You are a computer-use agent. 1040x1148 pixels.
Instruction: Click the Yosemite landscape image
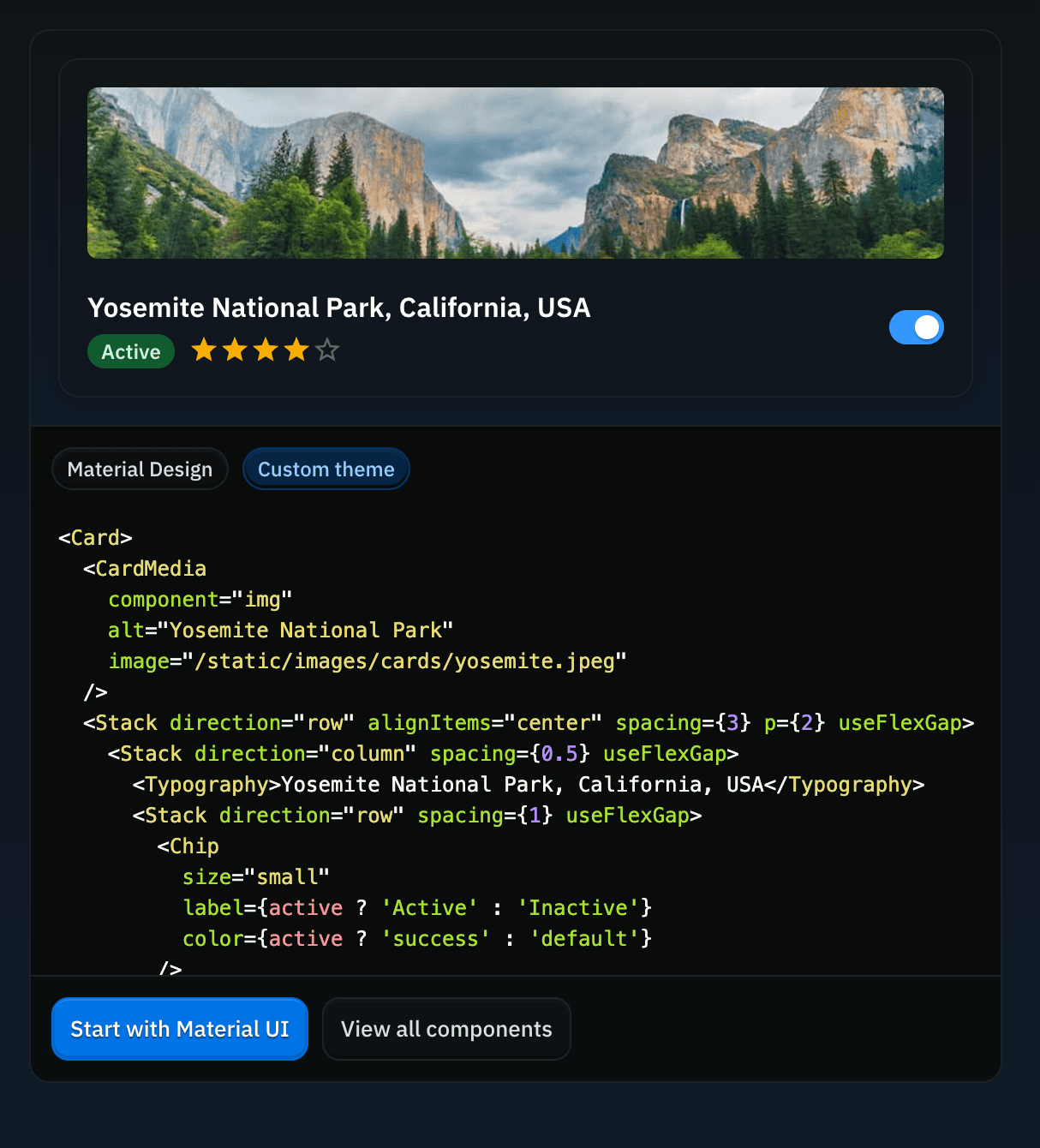point(516,172)
